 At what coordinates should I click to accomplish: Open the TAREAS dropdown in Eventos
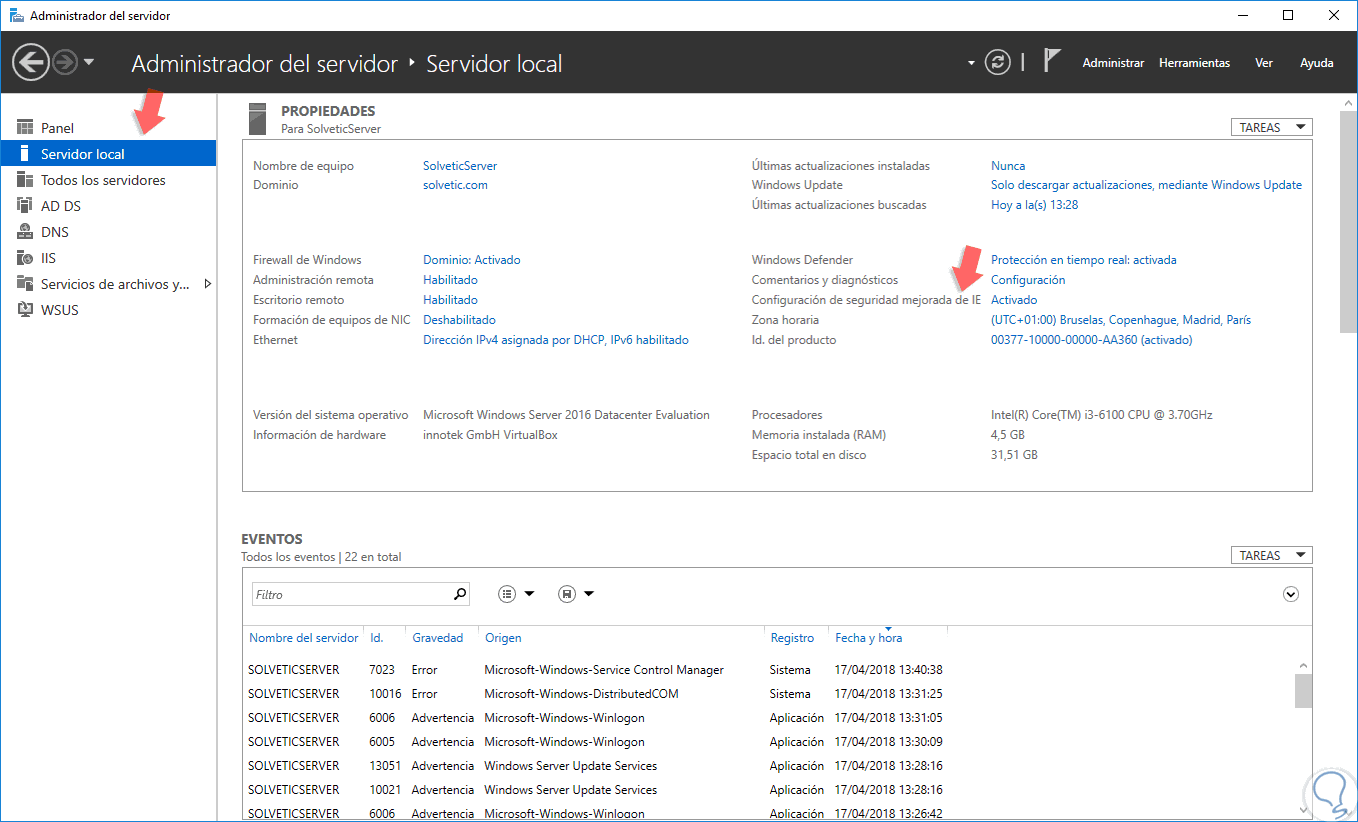1272,555
